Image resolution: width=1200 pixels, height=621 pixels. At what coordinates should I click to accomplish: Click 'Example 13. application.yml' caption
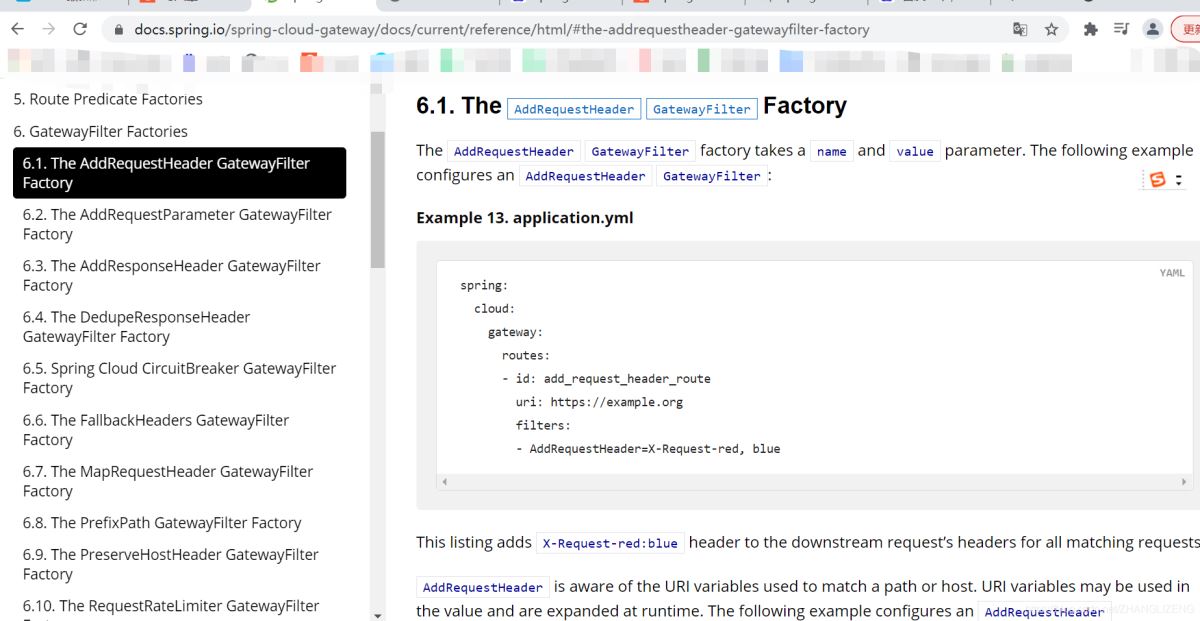[525, 218]
